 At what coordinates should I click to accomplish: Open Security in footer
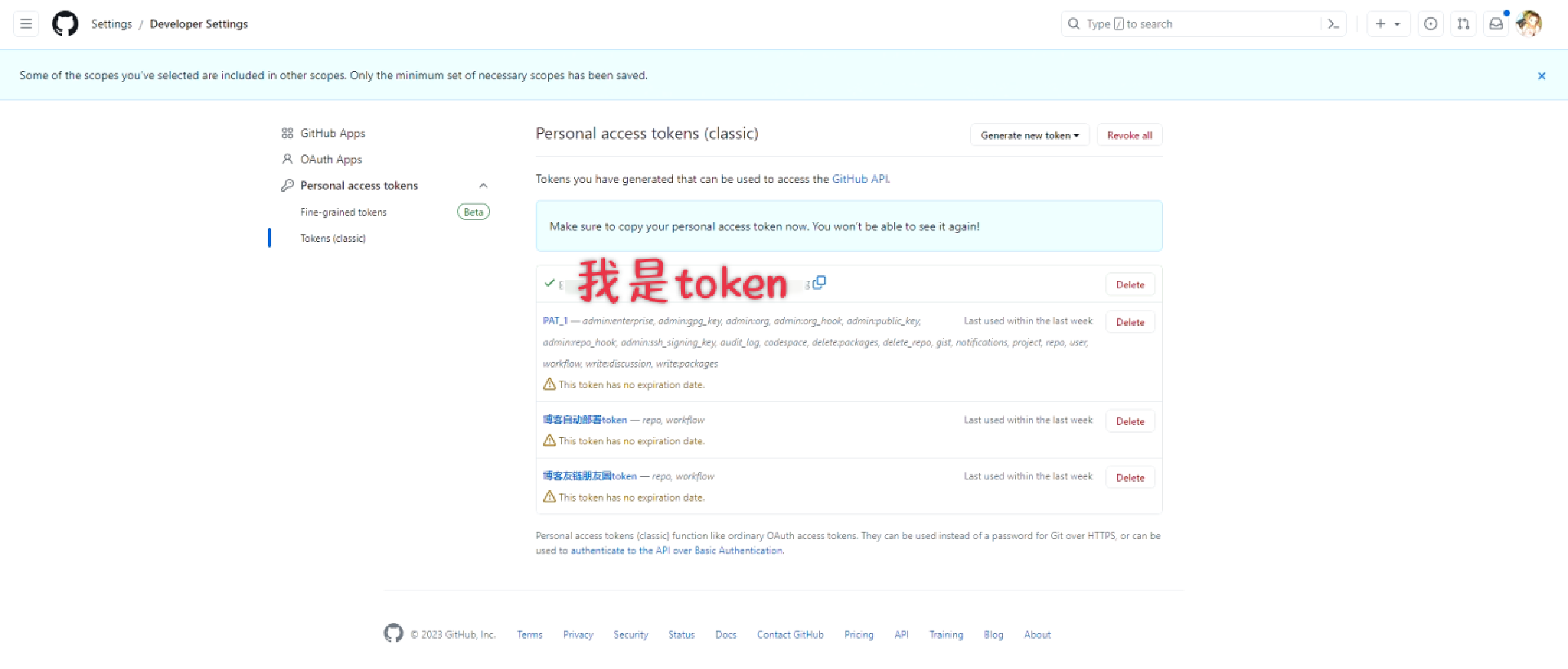[630, 635]
